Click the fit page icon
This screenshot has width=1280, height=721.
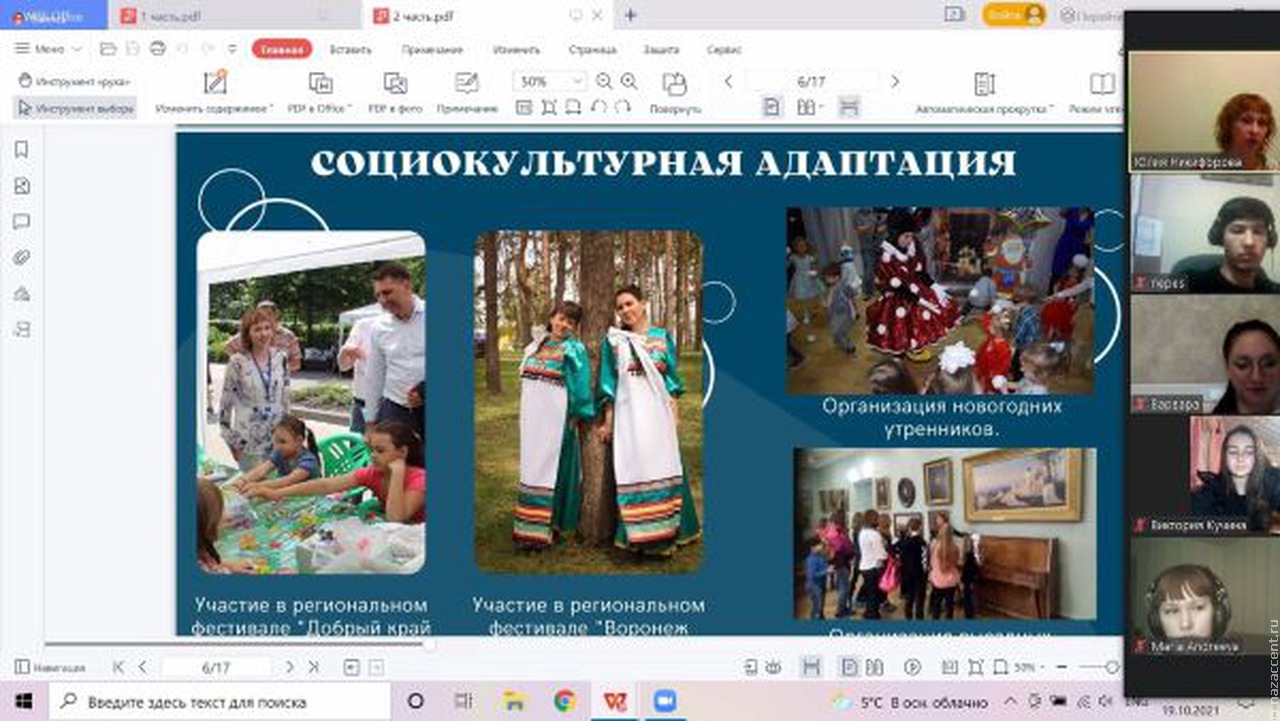tap(549, 107)
